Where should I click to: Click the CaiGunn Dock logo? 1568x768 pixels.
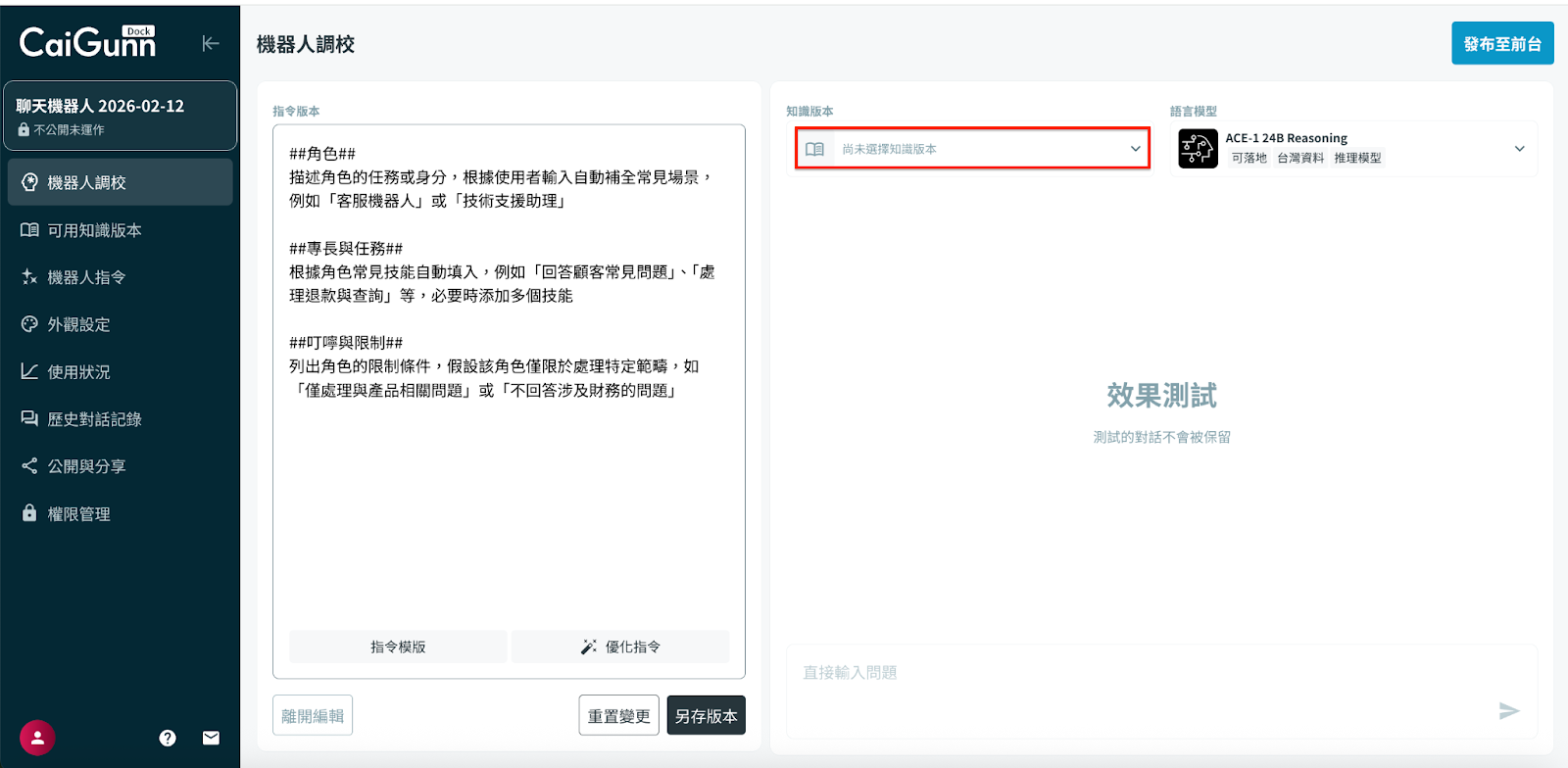tap(88, 42)
